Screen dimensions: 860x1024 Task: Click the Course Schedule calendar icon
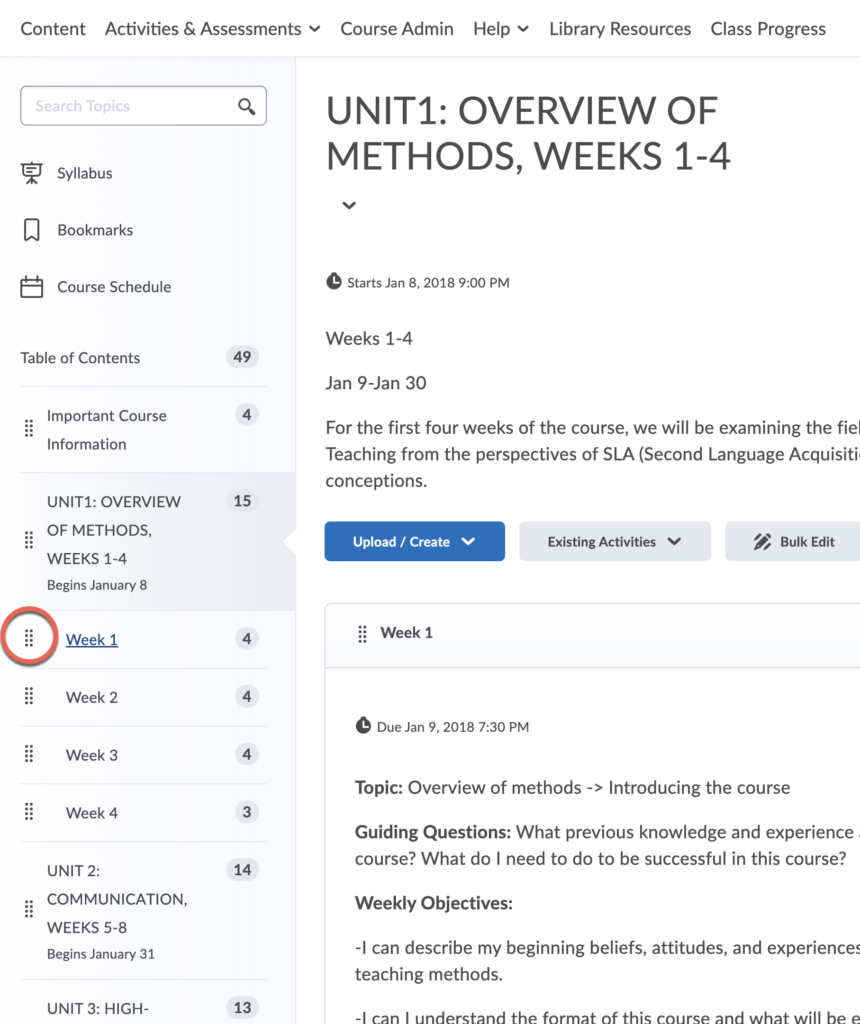32,287
